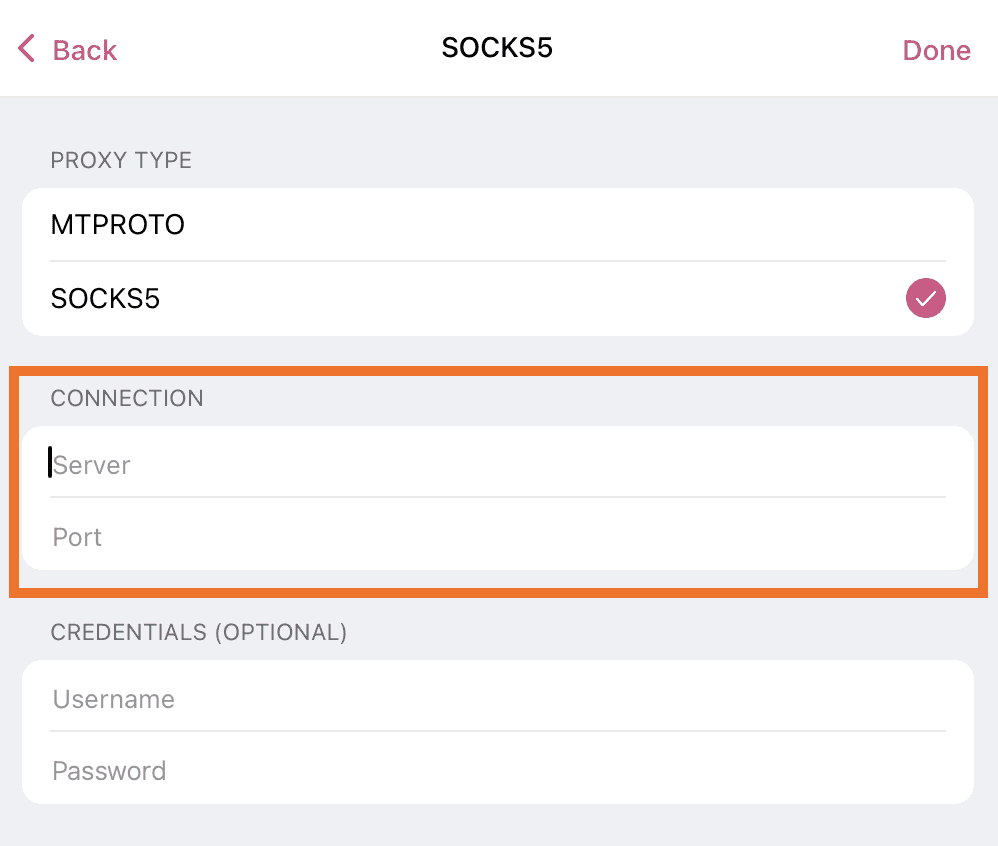Click empty background below the Password field
This screenshot has height=846, width=998.
498,826
